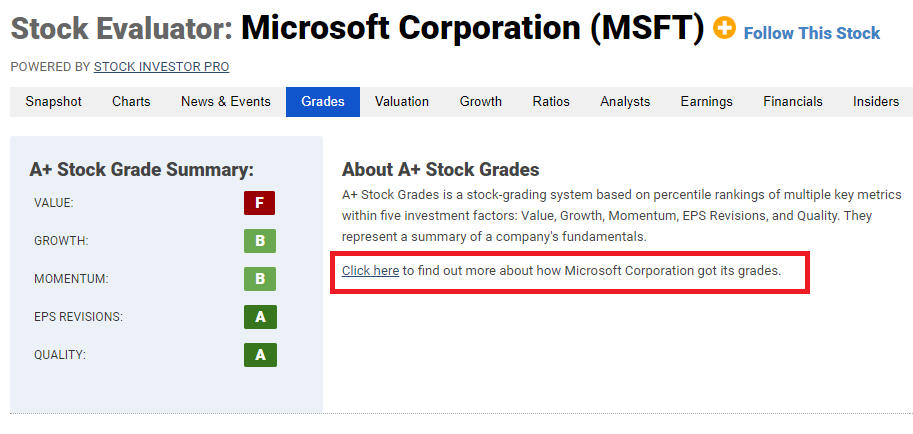Click the red F Value grade badge
The height and width of the screenshot is (434, 913).
260,203
